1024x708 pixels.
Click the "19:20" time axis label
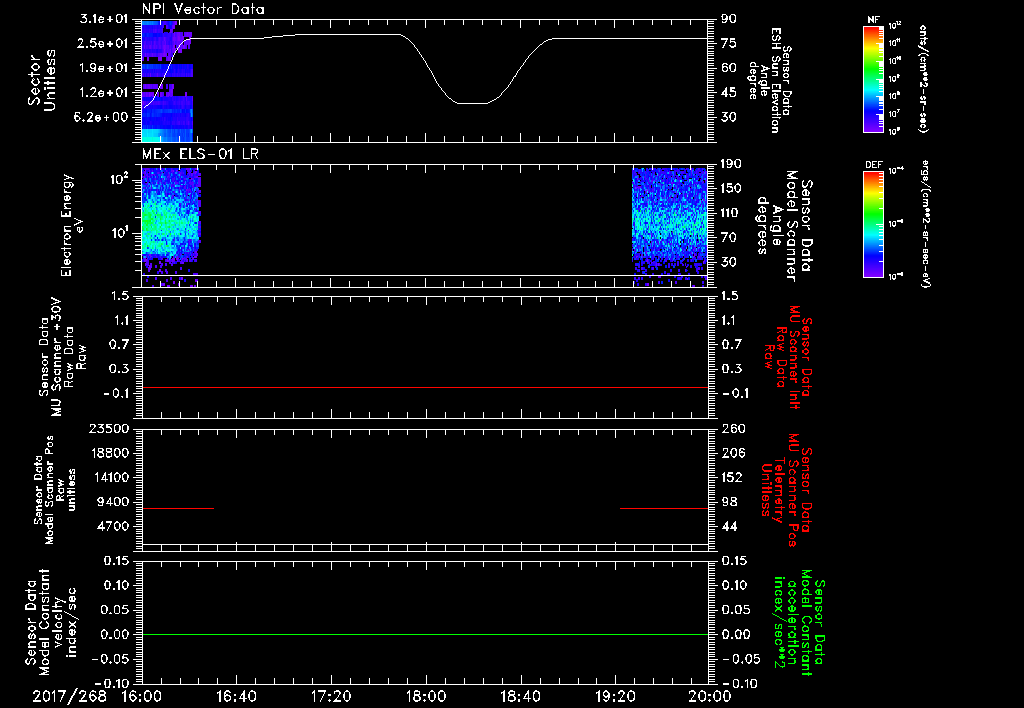[615, 696]
